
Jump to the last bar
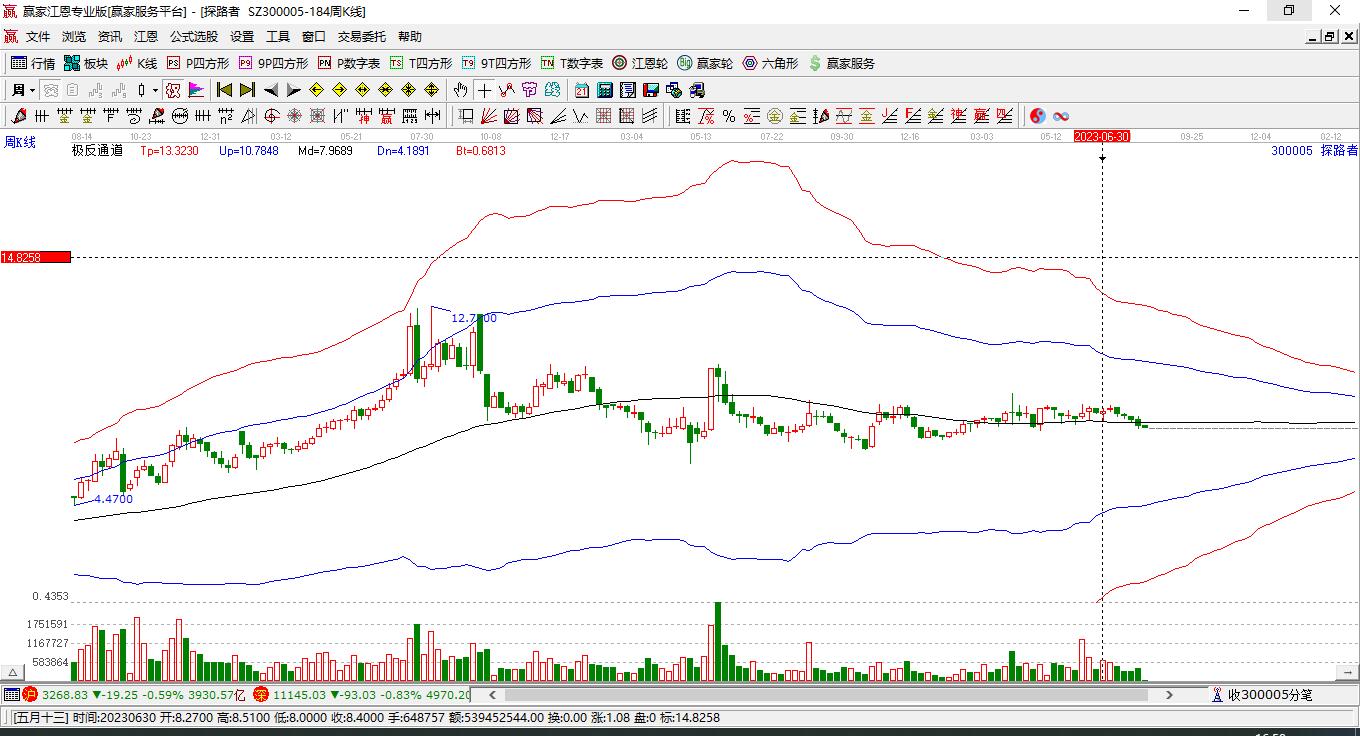pos(247,90)
